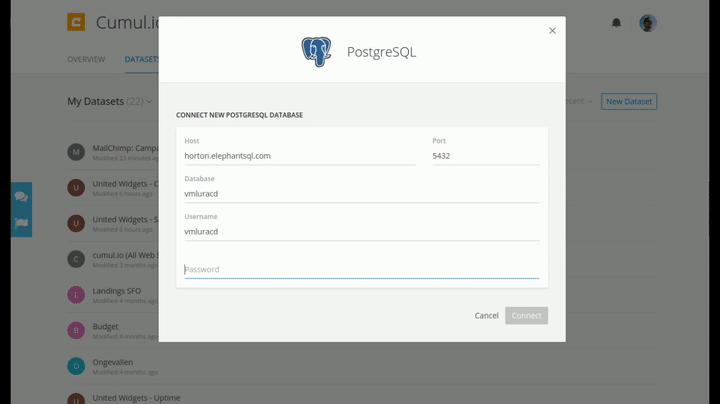Viewport: 720px width, 404px height.
Task: Click the Cumul.io logo icon
Action: click(76, 22)
